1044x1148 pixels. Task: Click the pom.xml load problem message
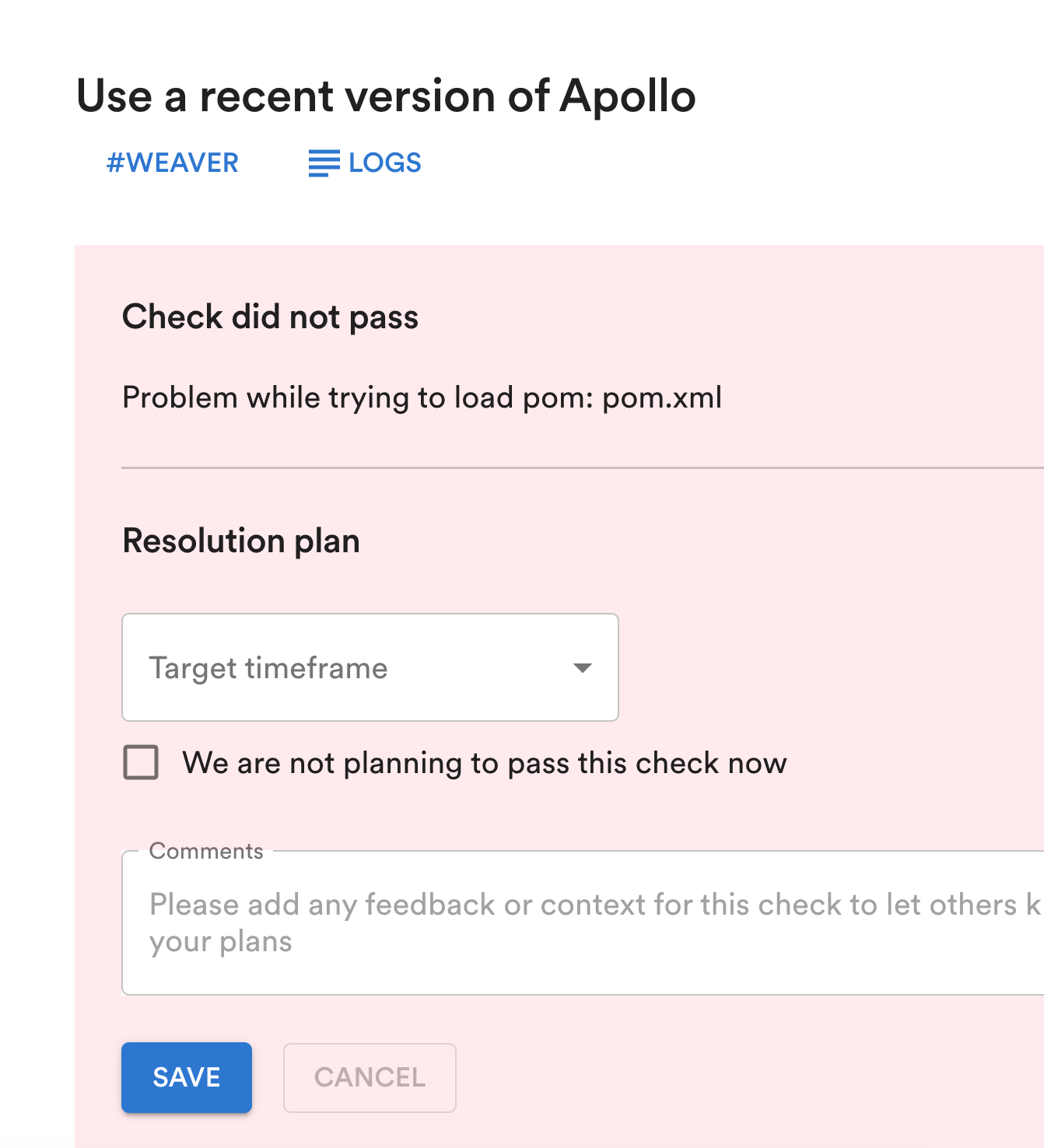[x=422, y=397]
